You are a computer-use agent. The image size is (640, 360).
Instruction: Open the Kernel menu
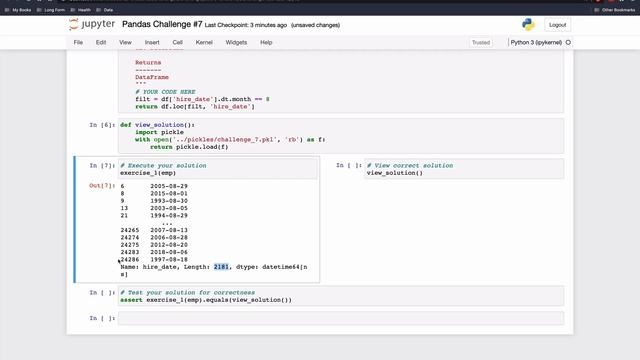tap(204, 42)
